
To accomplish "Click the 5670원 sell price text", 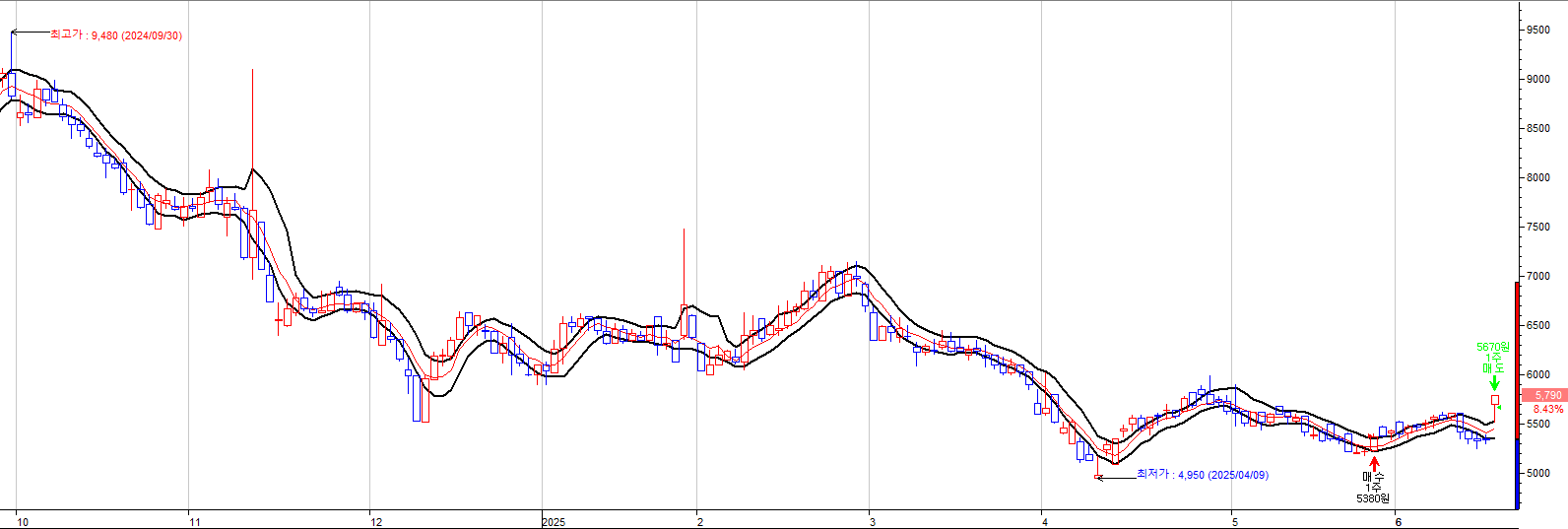I will click(x=1493, y=347).
